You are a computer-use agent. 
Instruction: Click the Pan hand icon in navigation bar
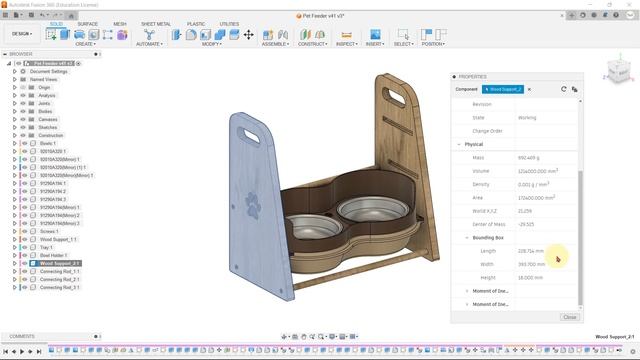coord(303,336)
